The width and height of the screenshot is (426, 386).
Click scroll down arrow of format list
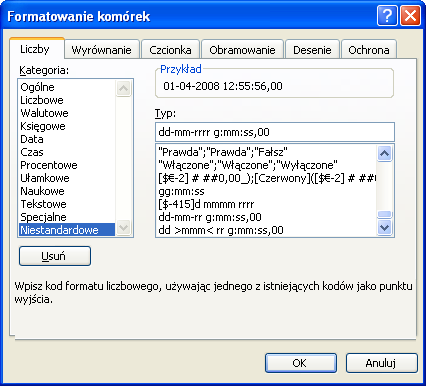385,228
